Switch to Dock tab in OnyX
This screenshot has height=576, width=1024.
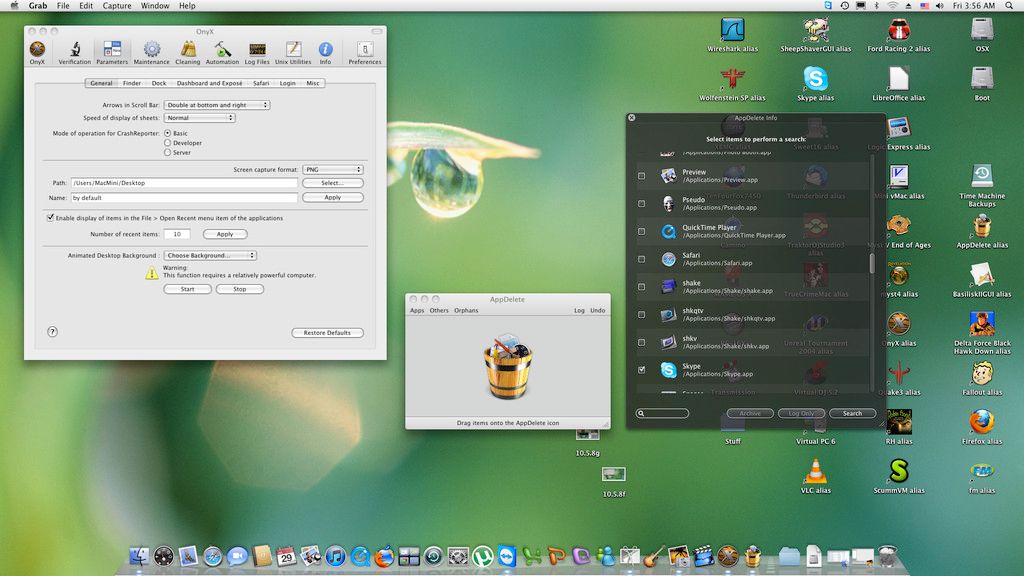pos(159,83)
